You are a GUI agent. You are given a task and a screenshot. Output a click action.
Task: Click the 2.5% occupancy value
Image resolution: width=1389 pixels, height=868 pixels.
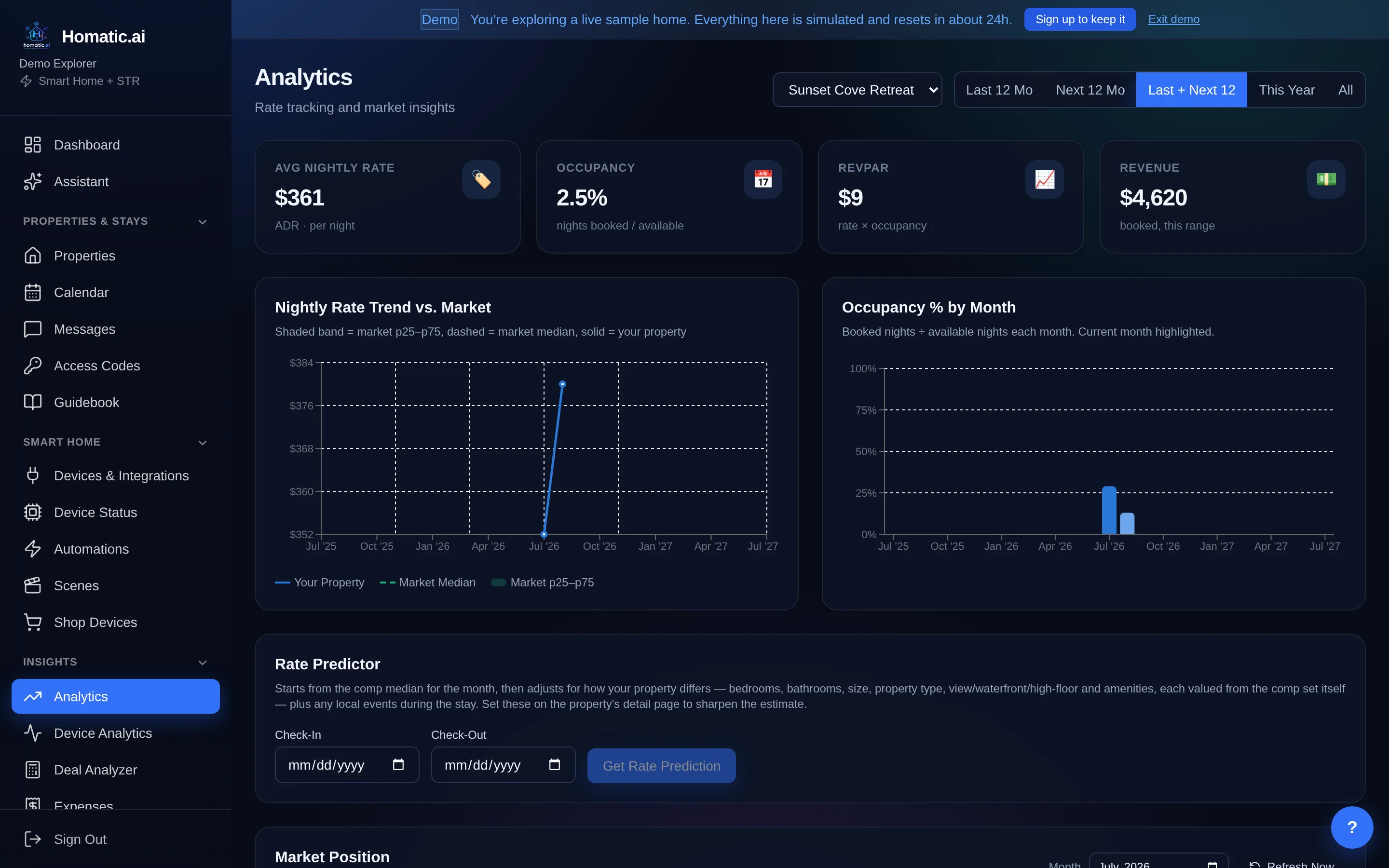click(x=582, y=198)
